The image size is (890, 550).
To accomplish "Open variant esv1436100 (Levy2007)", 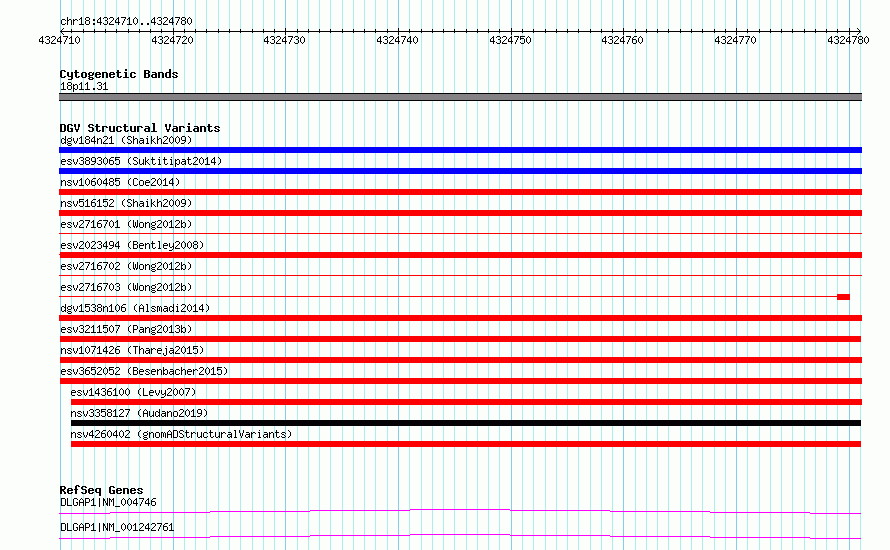I will coord(133,392).
